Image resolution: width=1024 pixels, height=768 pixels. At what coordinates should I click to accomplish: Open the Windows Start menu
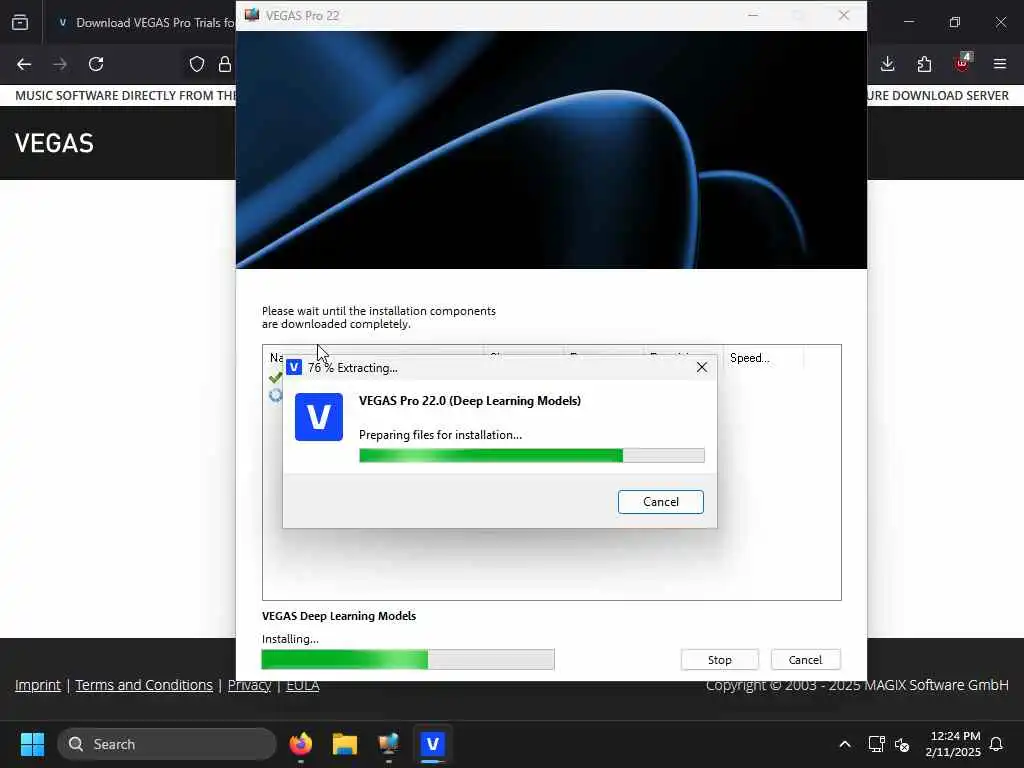coord(32,744)
